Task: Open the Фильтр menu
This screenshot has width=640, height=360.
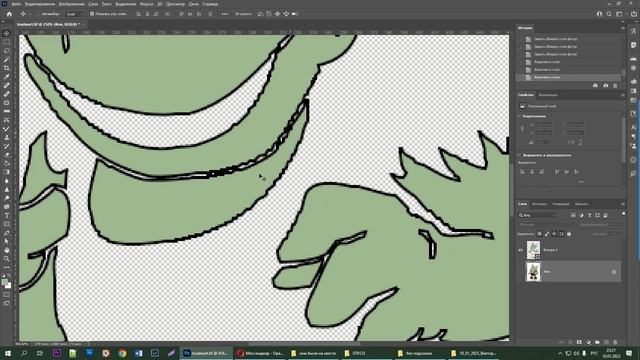Action: [146, 4]
